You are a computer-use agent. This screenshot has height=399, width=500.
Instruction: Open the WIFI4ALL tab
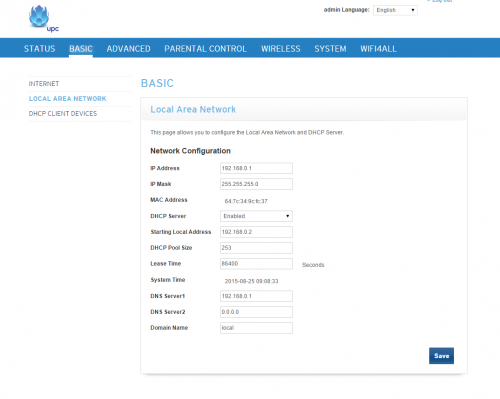pos(378,49)
